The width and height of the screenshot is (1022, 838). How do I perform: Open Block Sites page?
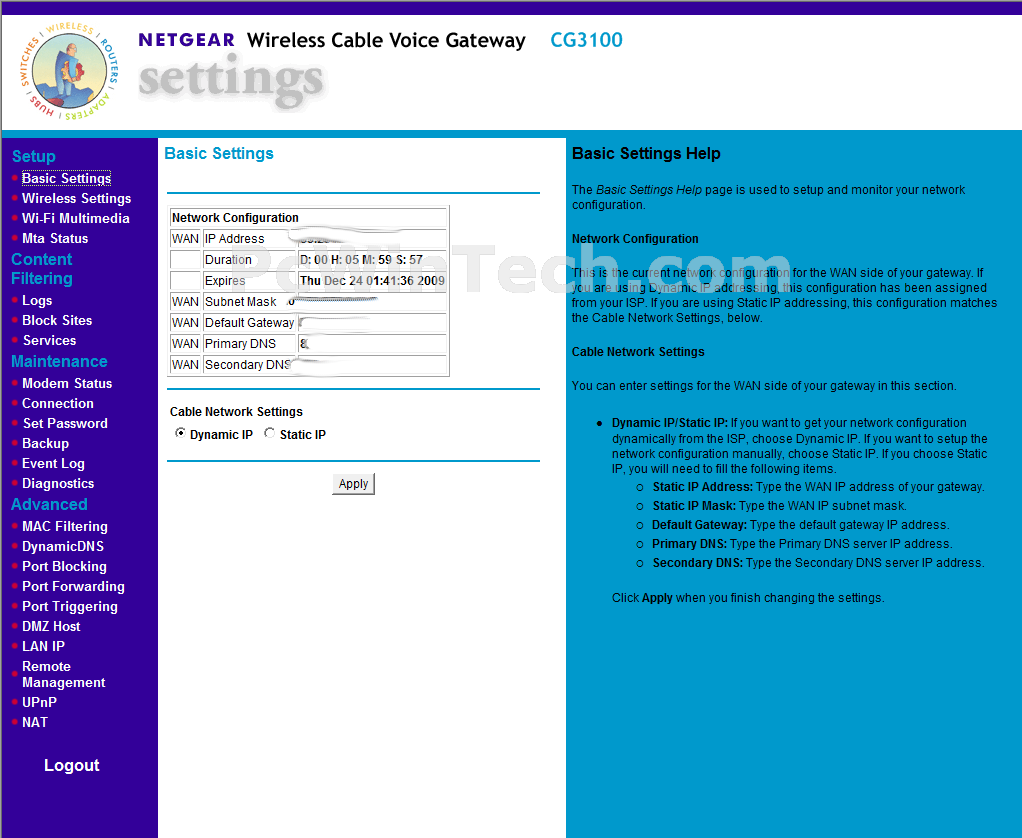[x=57, y=321]
